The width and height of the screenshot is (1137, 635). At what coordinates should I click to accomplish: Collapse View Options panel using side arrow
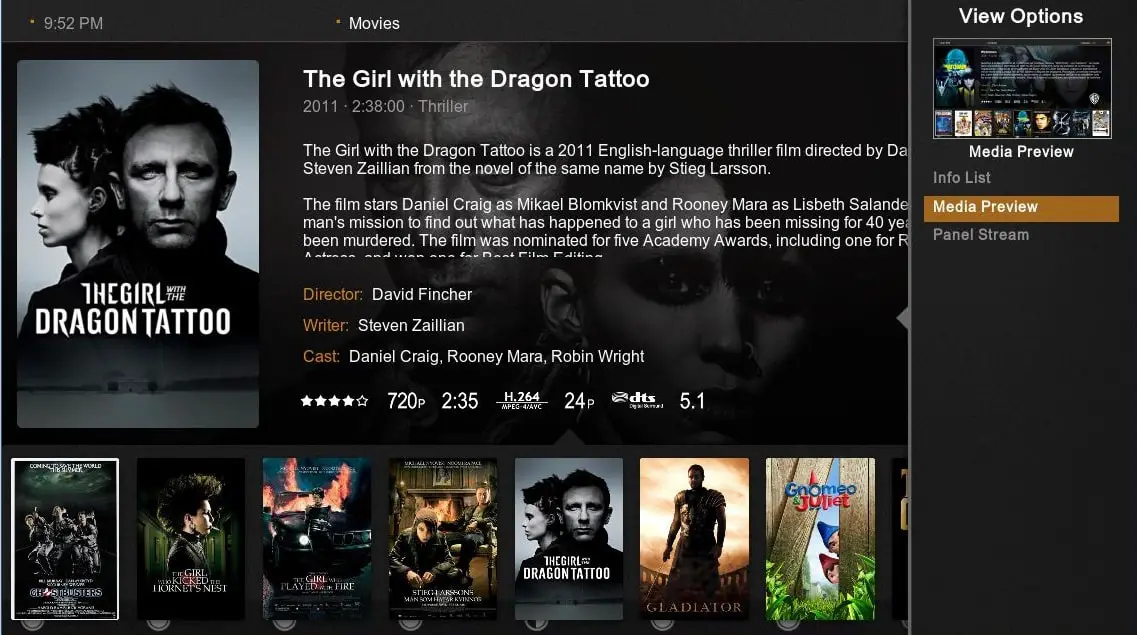click(x=903, y=318)
